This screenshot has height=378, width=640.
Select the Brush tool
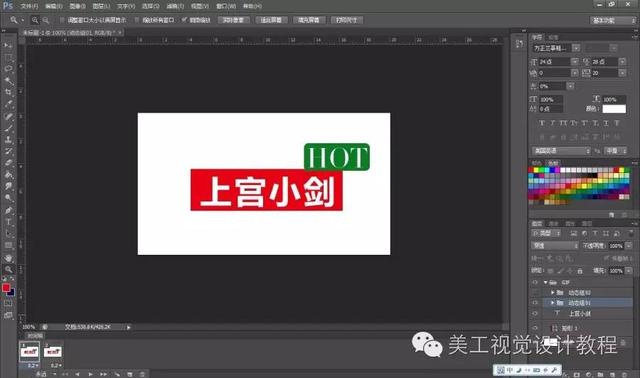(x=8, y=128)
